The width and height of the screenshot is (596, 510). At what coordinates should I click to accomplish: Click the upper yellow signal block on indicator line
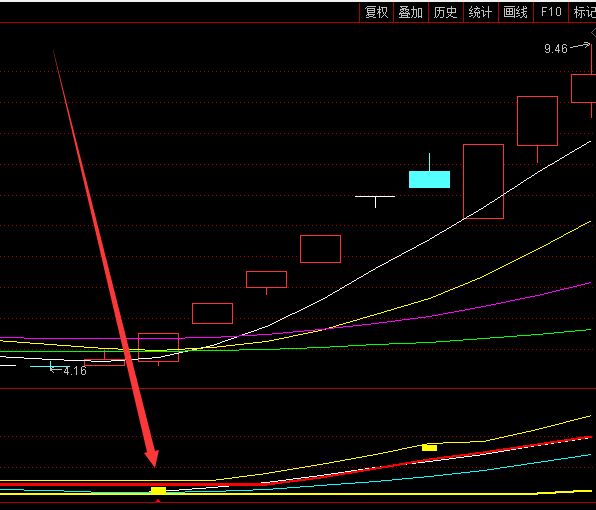430,448
